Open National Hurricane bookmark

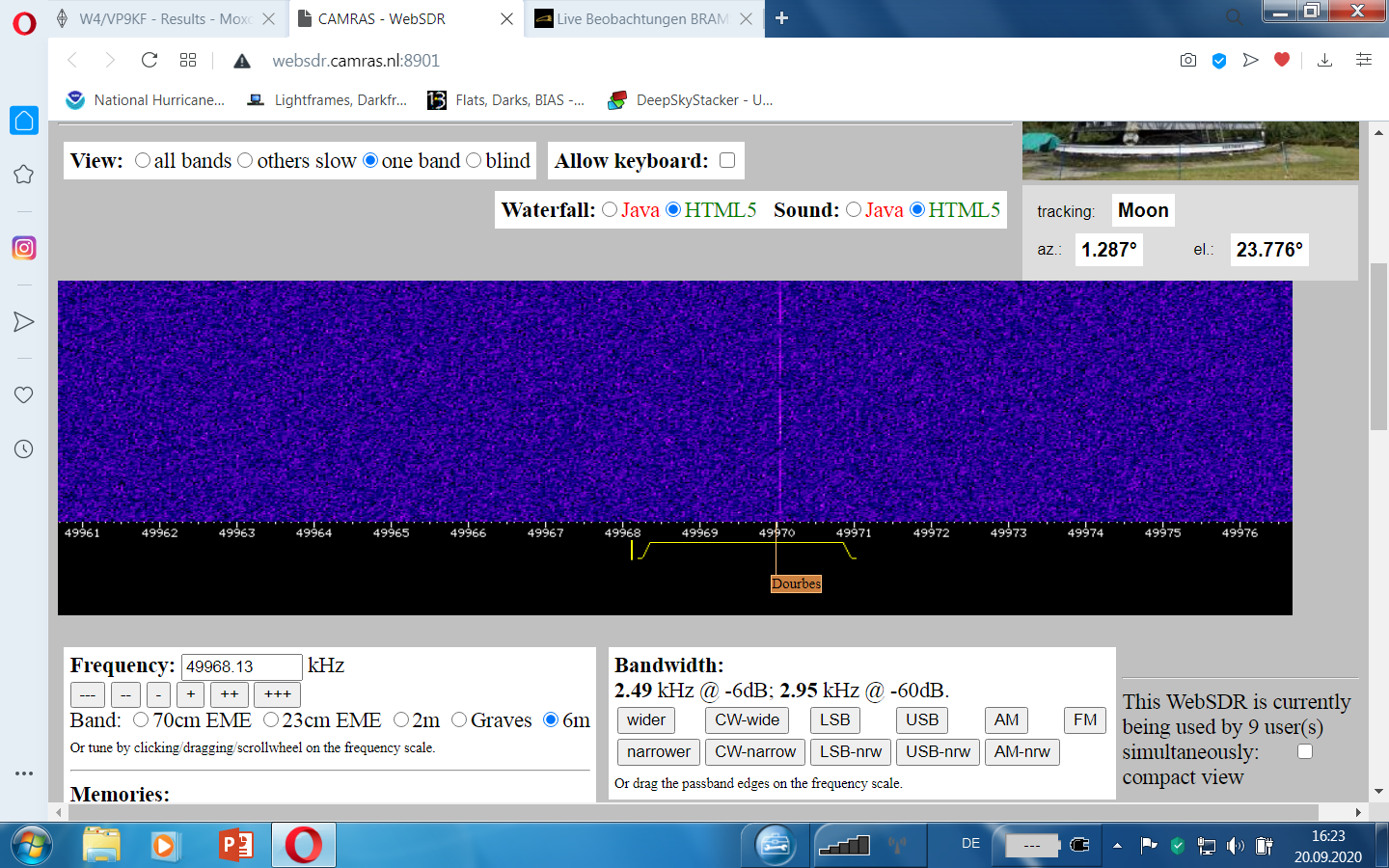pyautogui.click(x=146, y=100)
